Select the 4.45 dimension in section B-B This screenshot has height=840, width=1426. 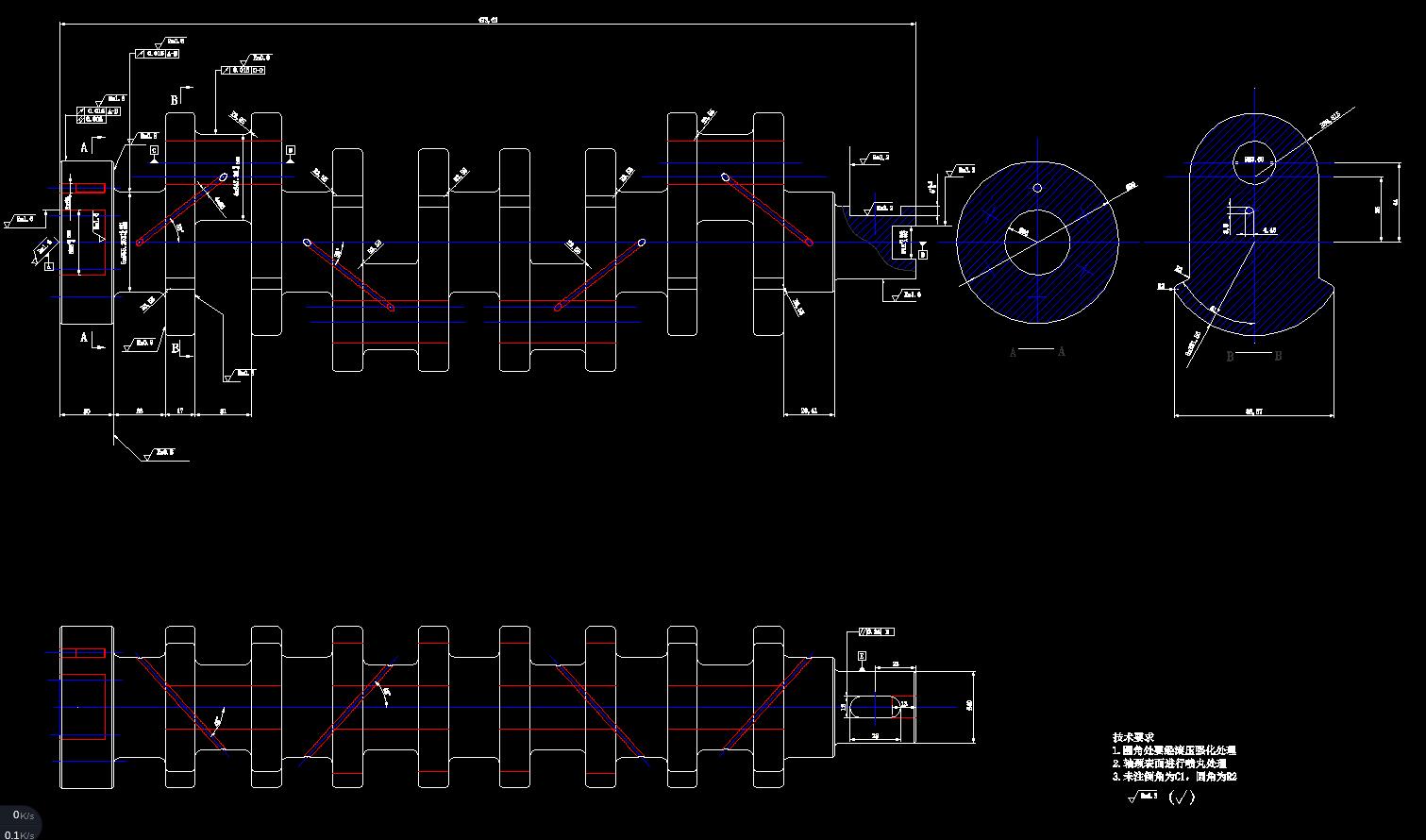pos(1269,228)
